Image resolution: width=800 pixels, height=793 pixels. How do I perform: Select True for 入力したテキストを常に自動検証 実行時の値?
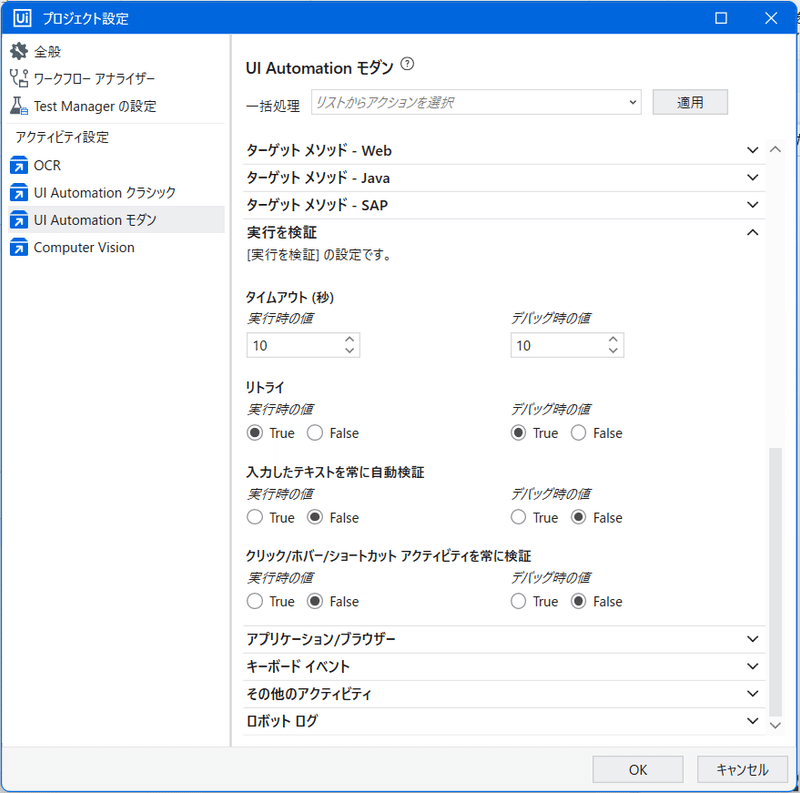coord(255,517)
